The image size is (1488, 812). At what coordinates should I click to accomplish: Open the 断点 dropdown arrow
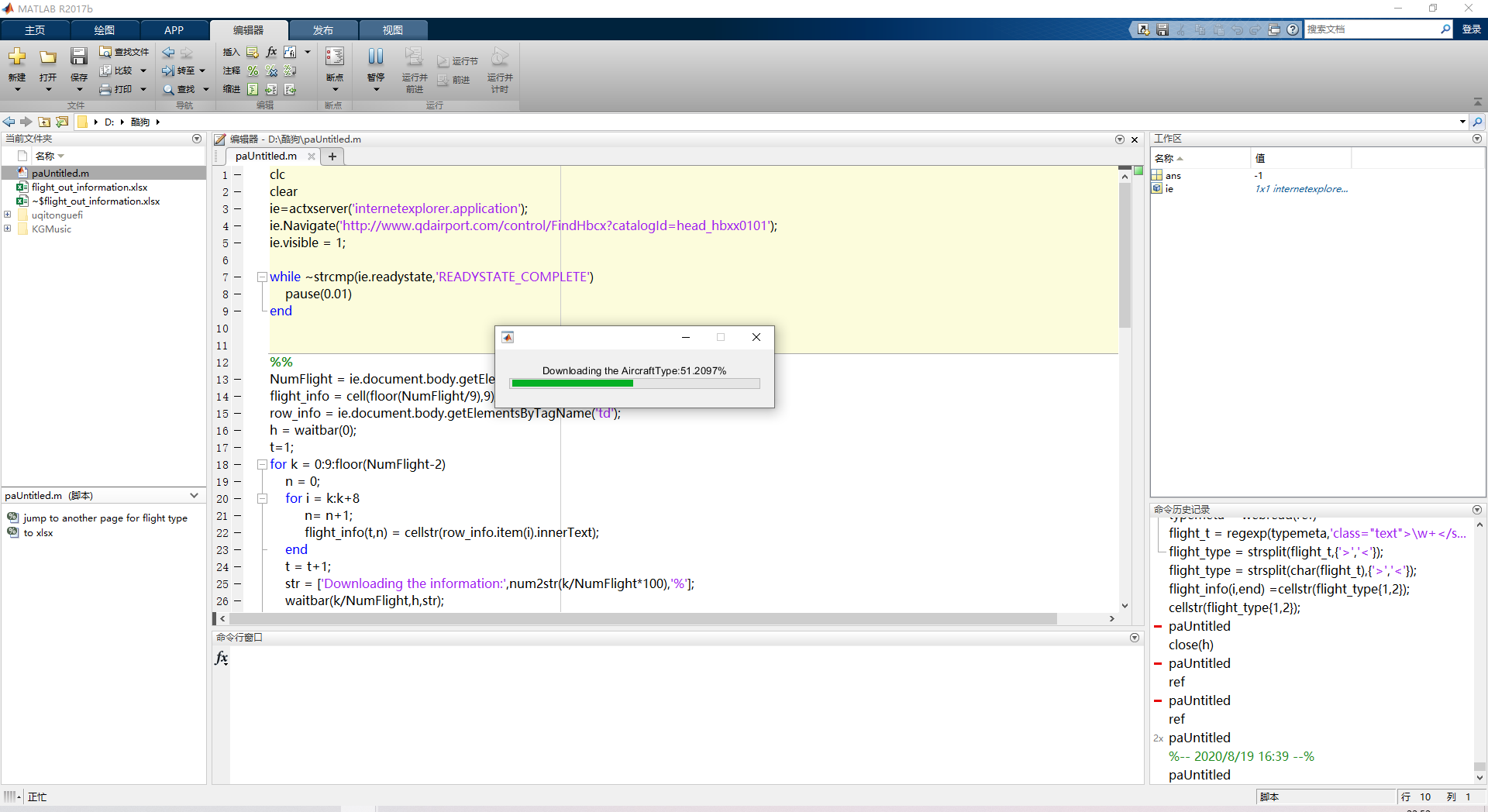[x=335, y=89]
